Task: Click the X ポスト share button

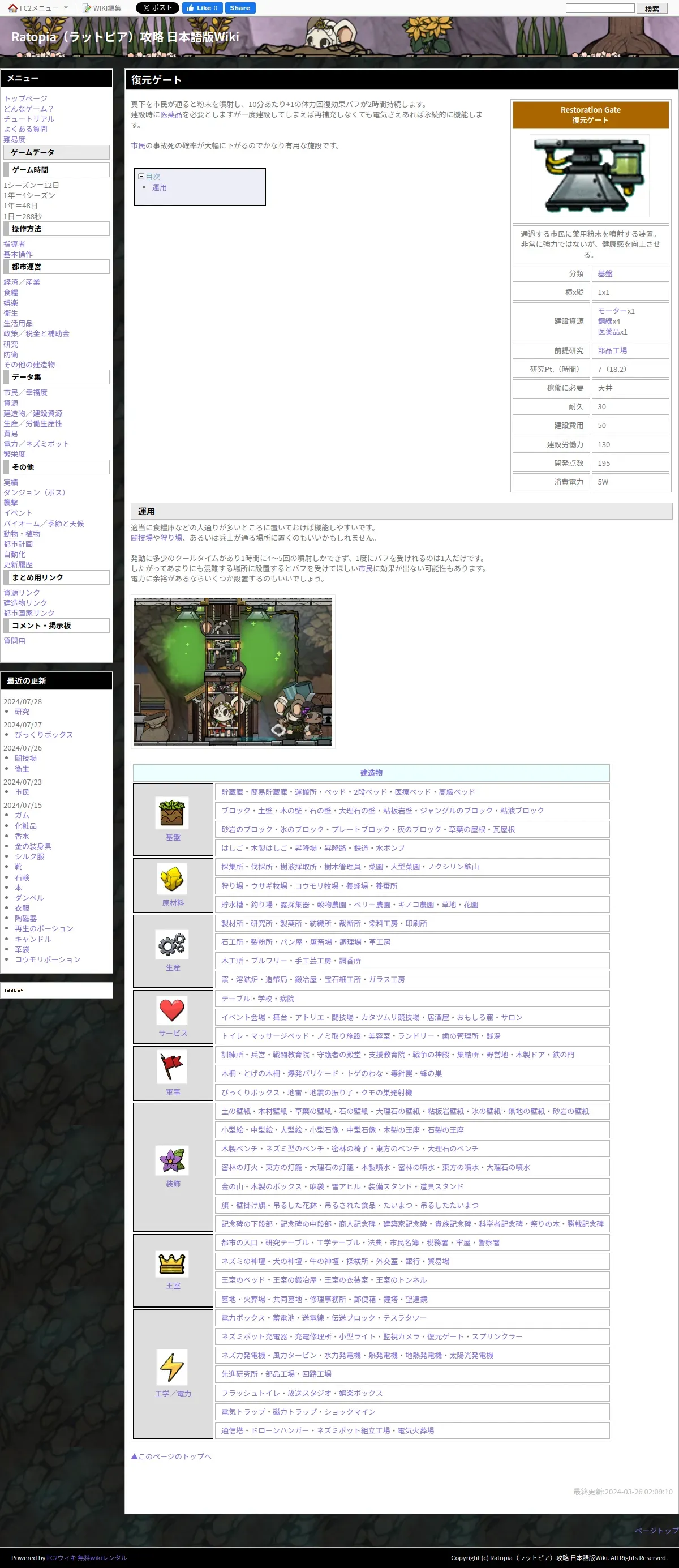Action: coord(157,8)
